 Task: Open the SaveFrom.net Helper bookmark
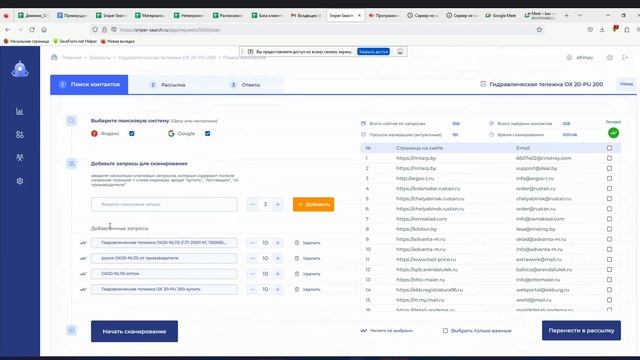click(75, 41)
